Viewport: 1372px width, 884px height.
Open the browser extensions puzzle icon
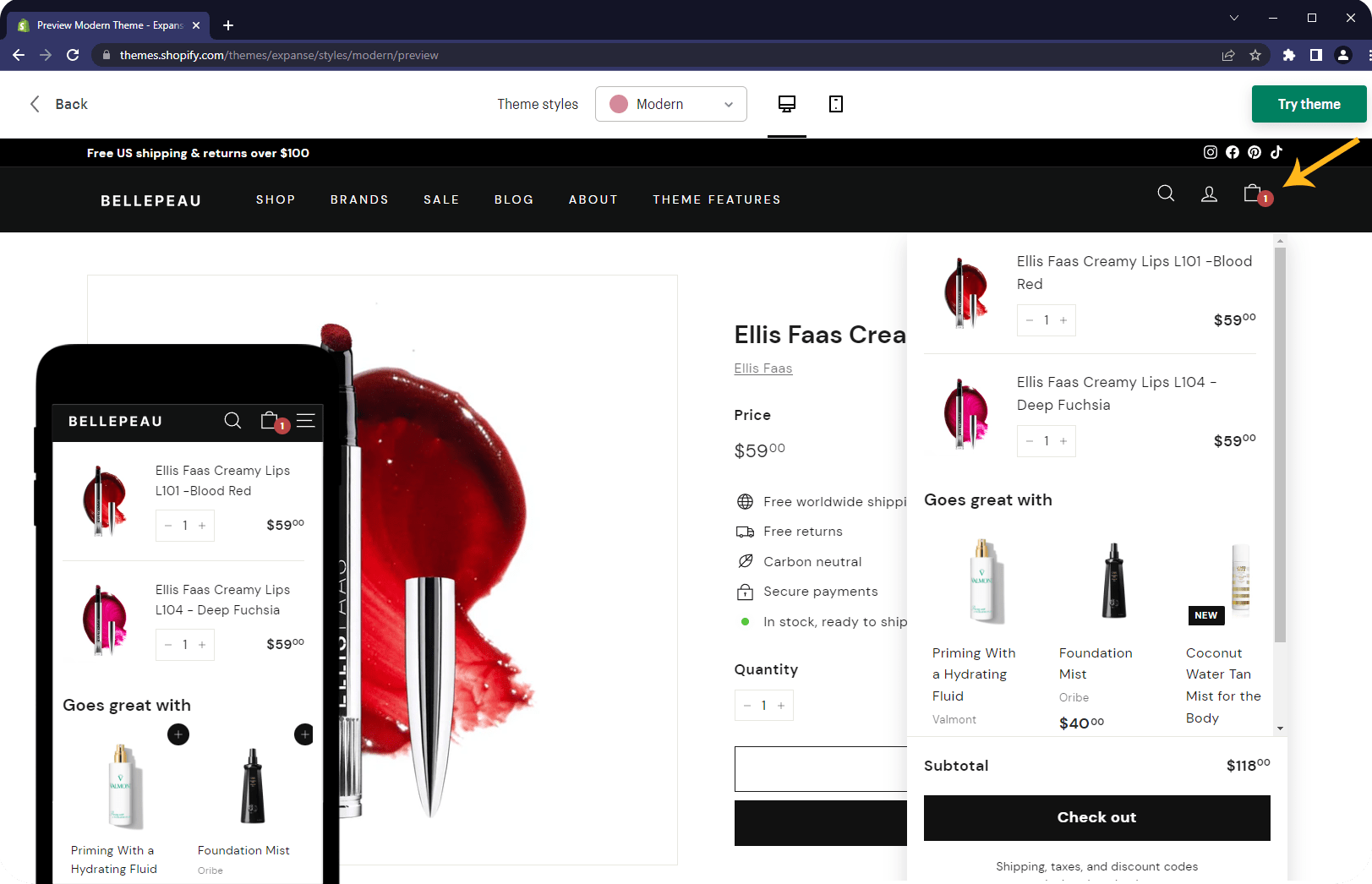tap(1289, 55)
